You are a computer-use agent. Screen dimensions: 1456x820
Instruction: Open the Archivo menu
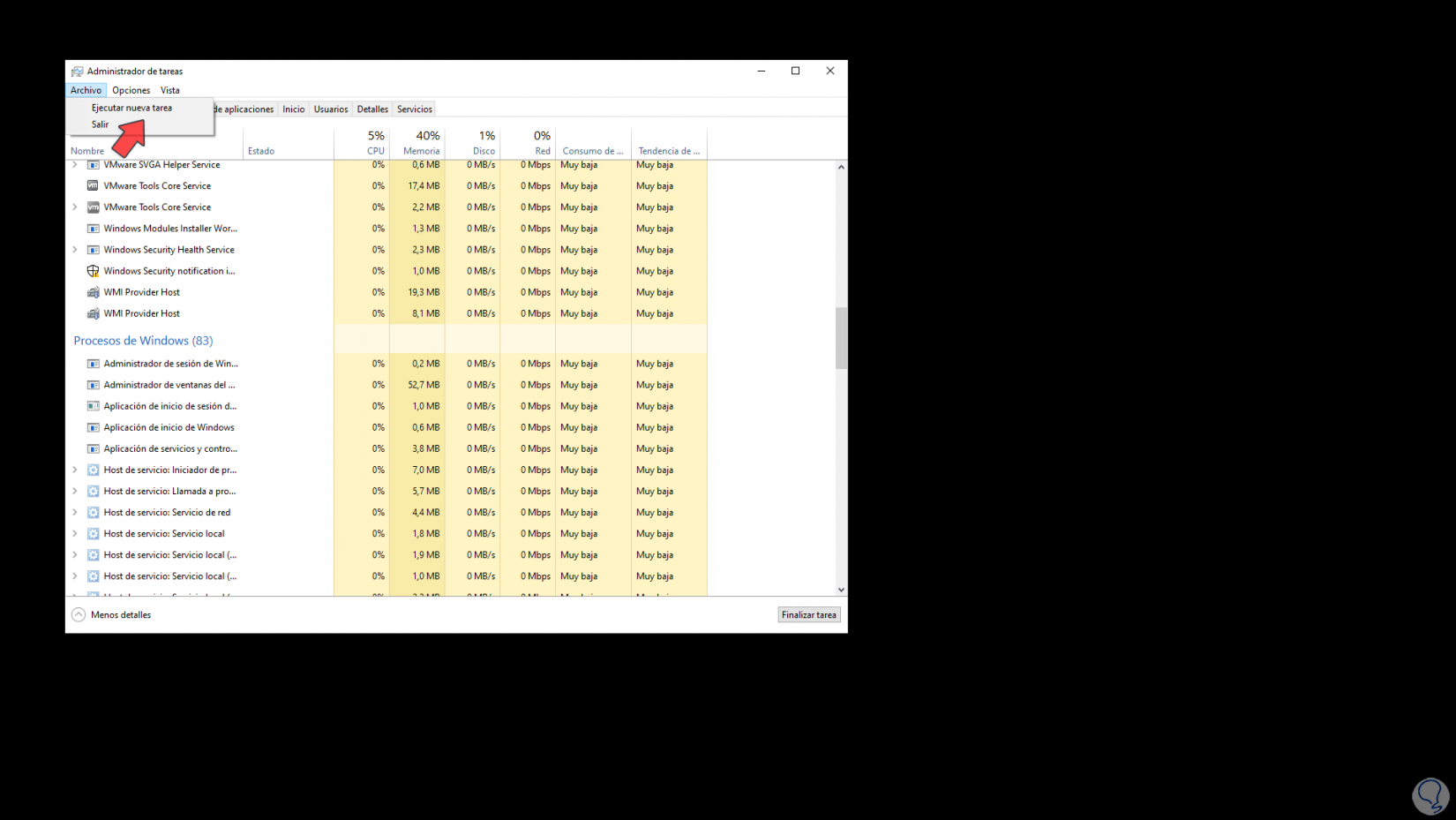pyautogui.click(x=86, y=90)
